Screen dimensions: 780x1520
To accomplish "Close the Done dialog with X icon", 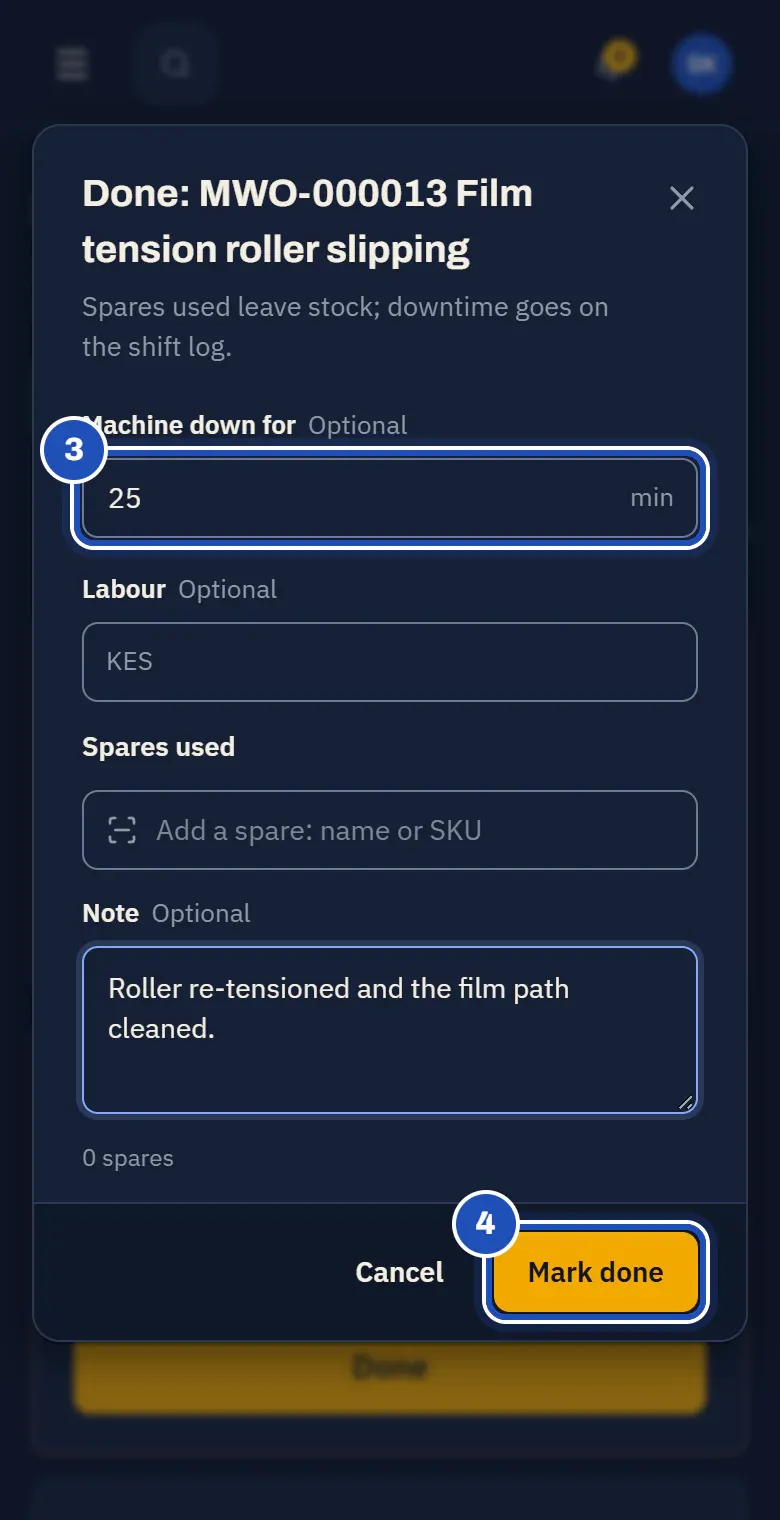I will coord(682,198).
